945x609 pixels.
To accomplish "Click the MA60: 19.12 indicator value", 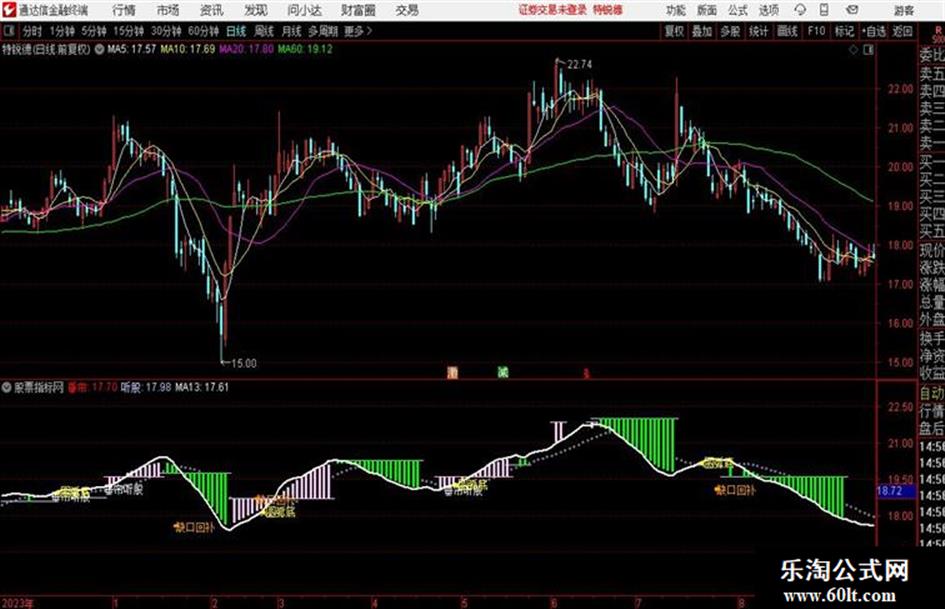I will (305, 49).
